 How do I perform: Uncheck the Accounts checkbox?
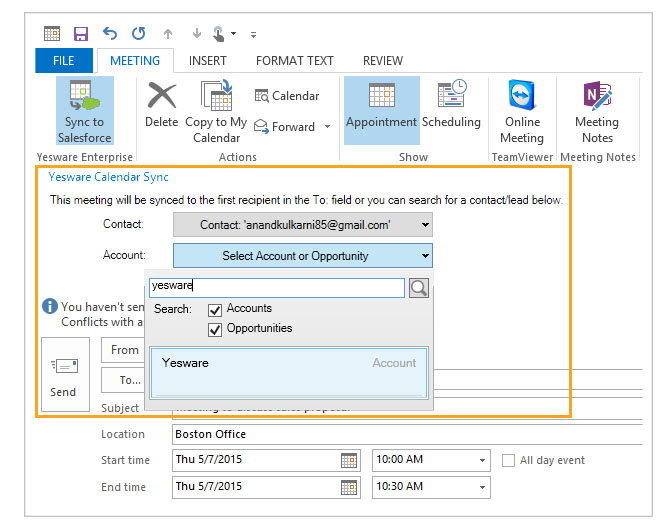[x=215, y=310]
